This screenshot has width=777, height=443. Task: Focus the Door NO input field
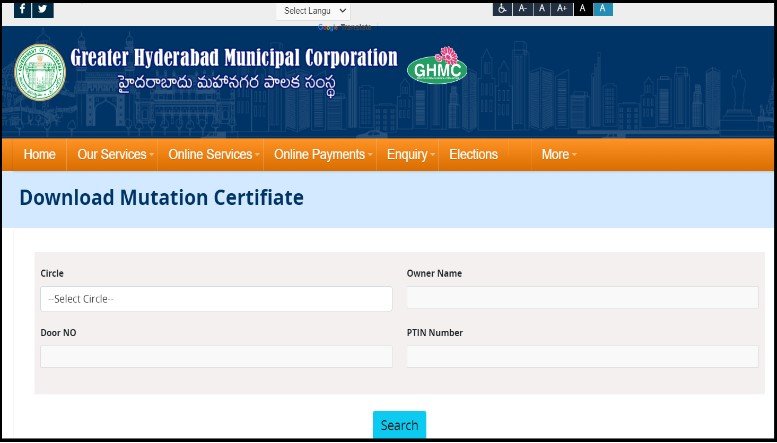(x=217, y=357)
